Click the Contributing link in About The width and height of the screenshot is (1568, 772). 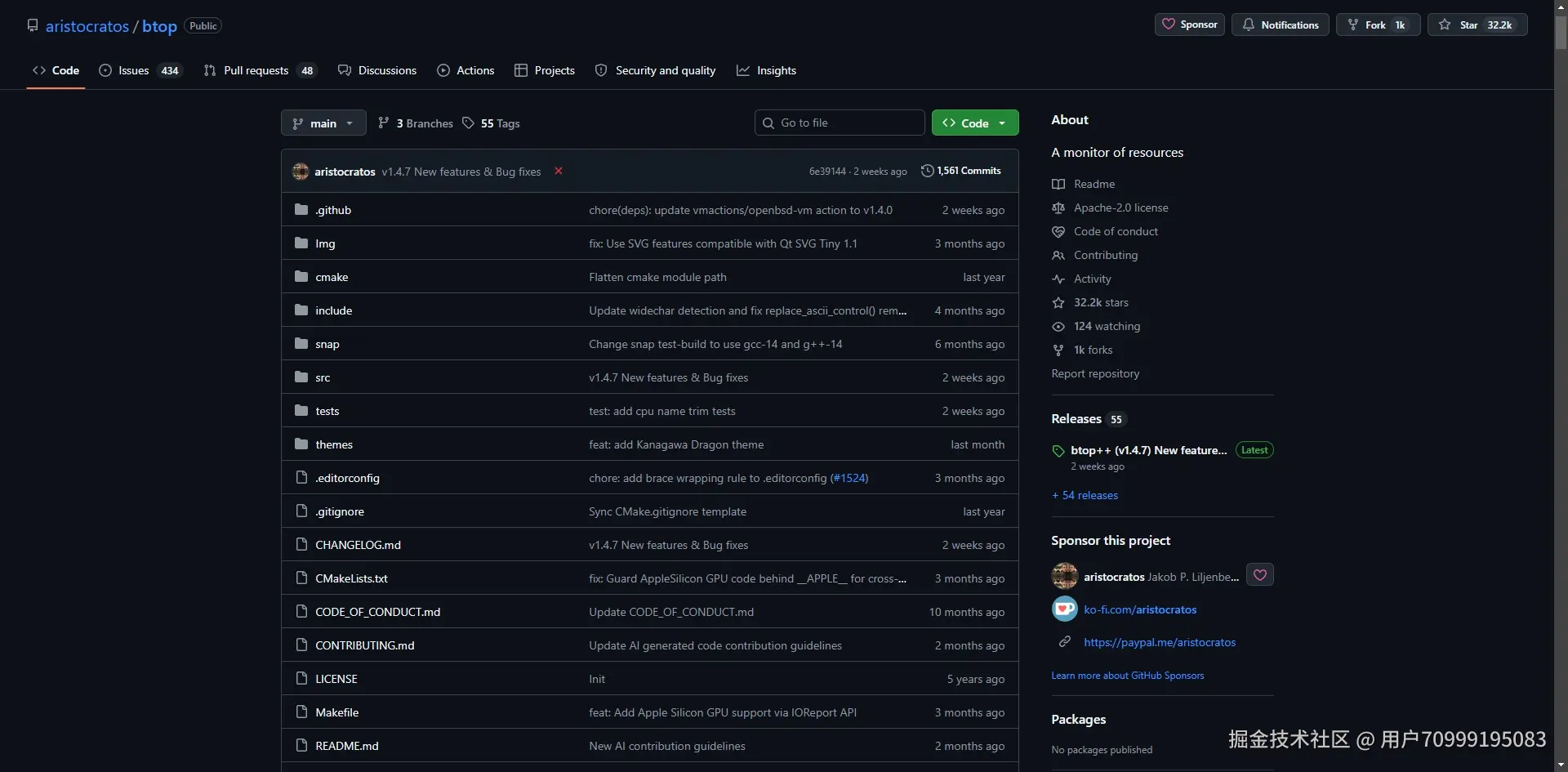click(1106, 255)
